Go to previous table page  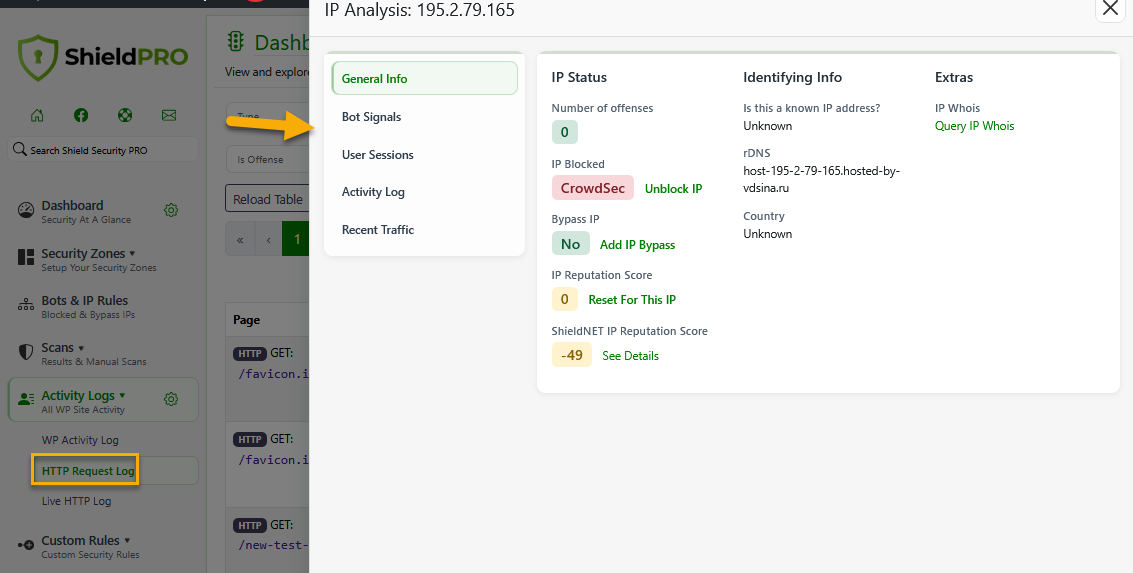pyautogui.click(x=268, y=240)
